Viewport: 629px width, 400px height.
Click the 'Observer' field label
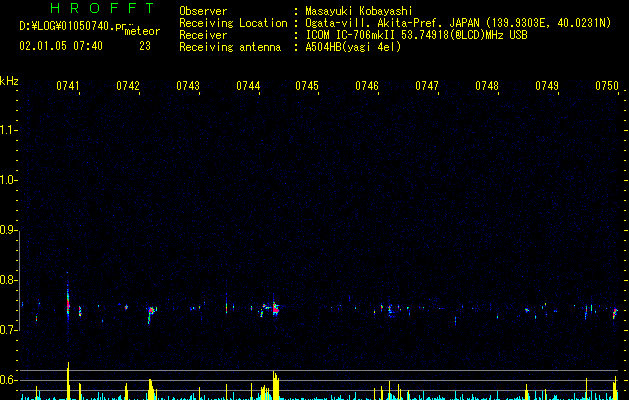pyautogui.click(x=203, y=11)
